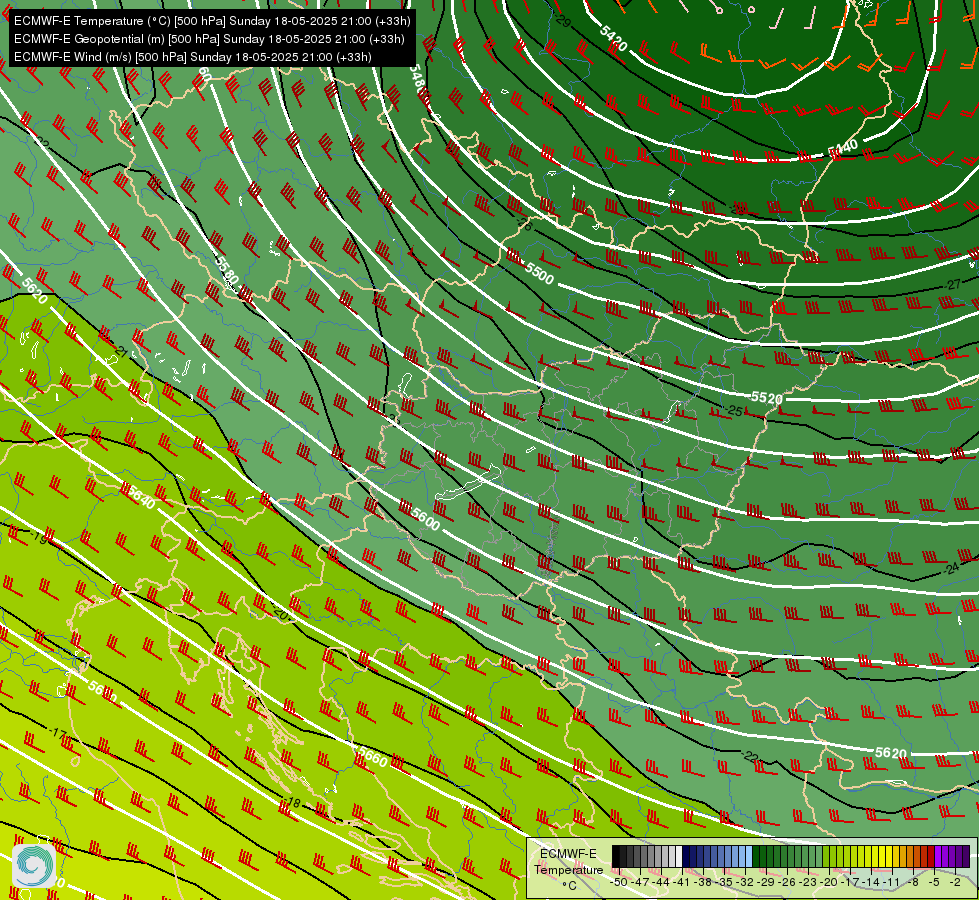Click the legend tick label '-29'
The image size is (979, 900).
click(766, 882)
